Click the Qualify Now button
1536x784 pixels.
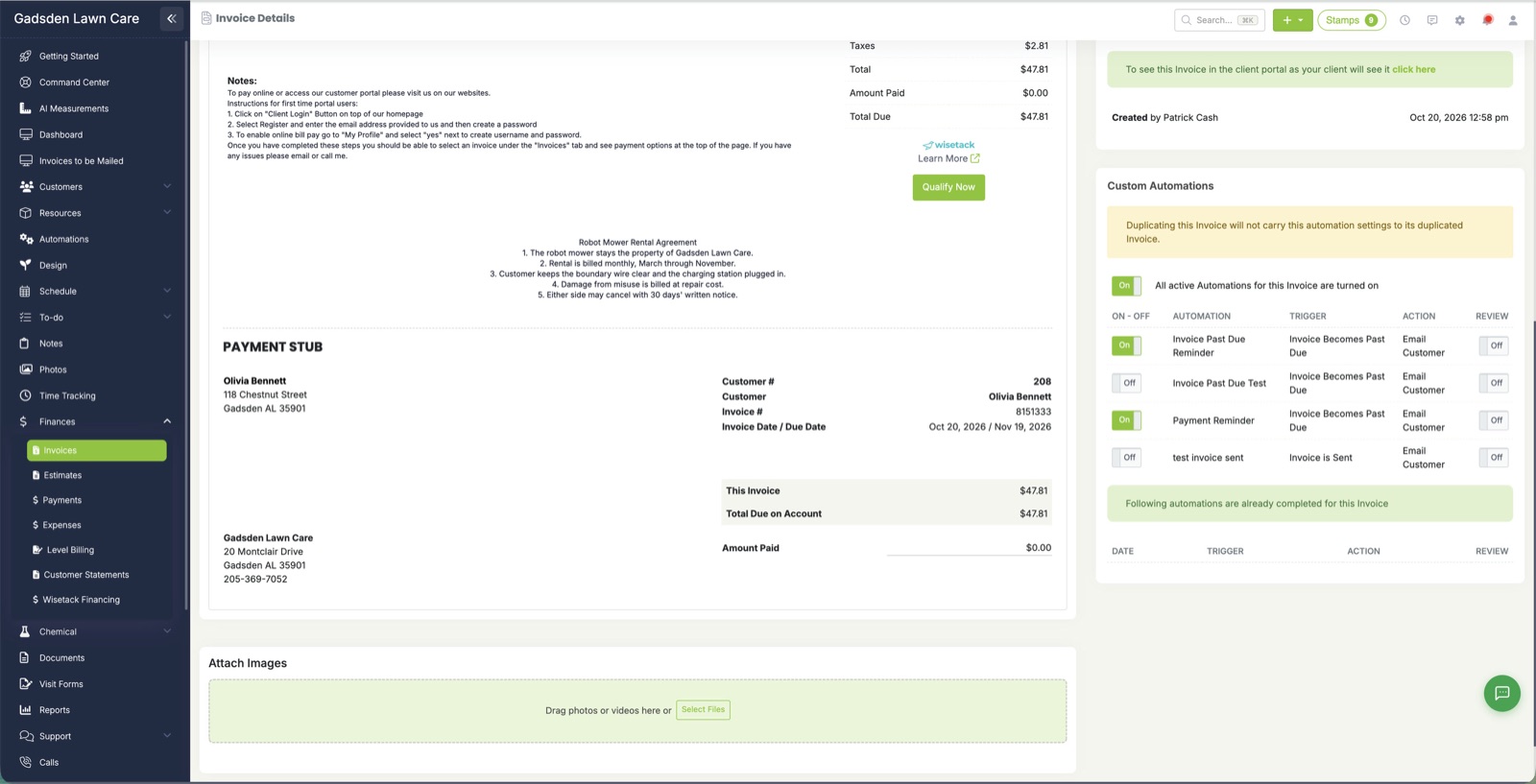pos(948,187)
